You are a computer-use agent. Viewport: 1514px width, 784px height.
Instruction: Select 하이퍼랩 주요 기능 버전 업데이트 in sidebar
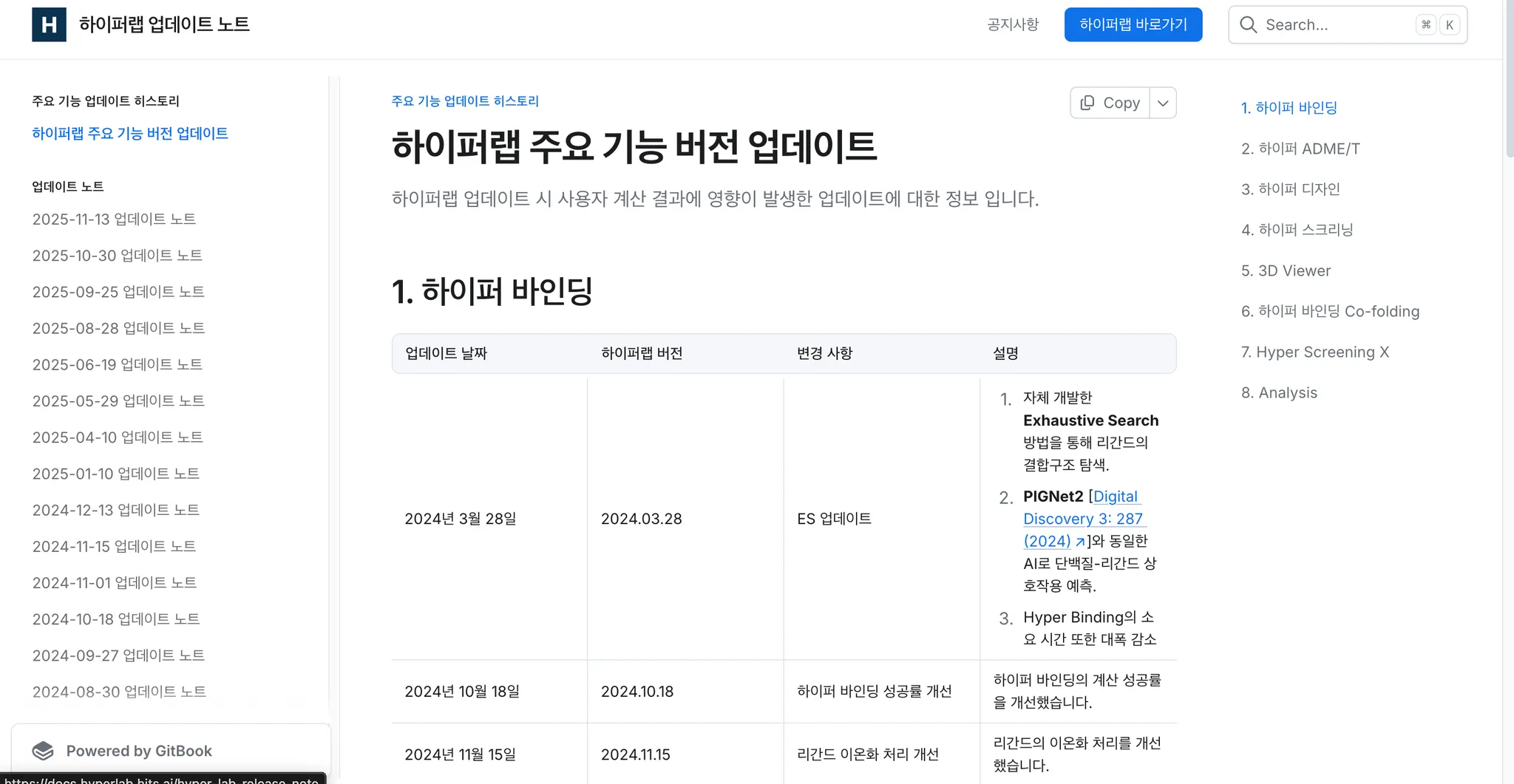click(x=130, y=133)
